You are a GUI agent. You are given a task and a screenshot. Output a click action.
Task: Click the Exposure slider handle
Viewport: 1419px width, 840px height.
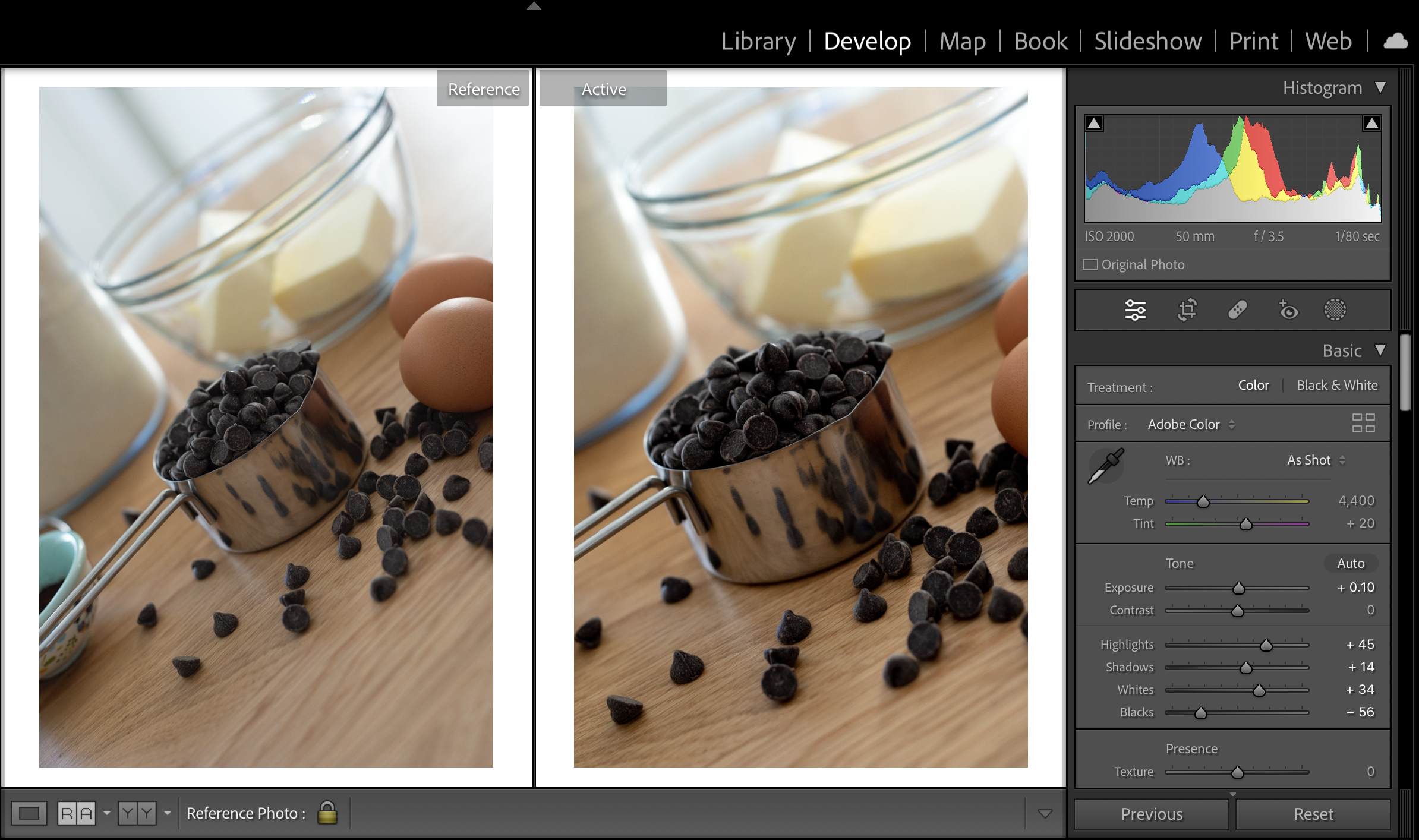pyautogui.click(x=1238, y=588)
